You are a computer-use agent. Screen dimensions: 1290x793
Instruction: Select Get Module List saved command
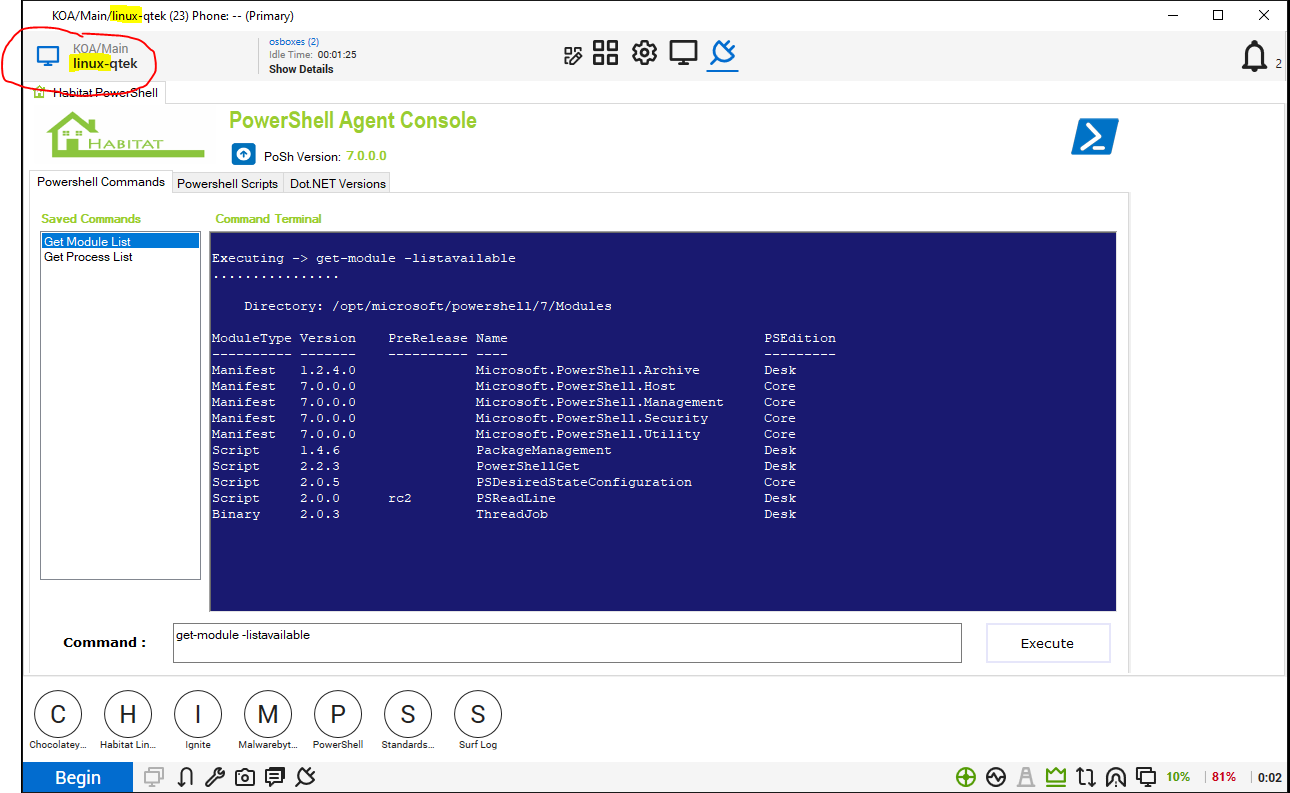[x=120, y=241]
